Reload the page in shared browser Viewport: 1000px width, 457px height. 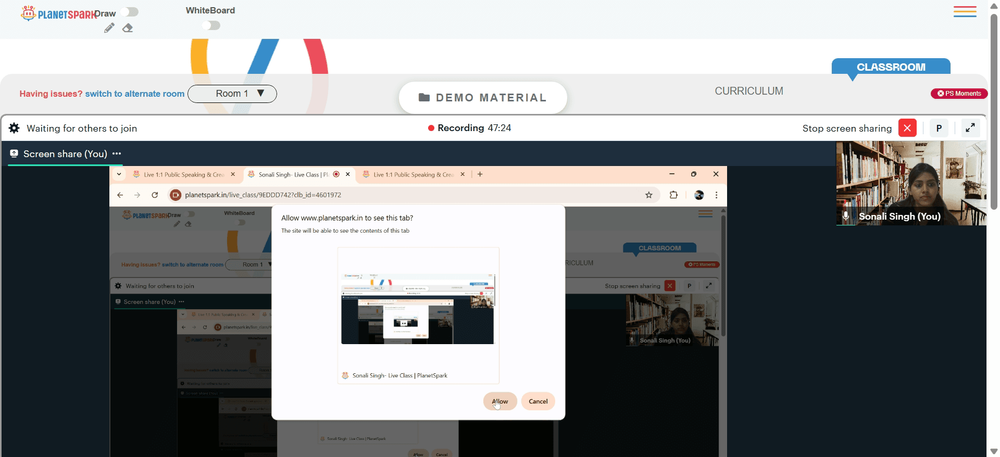(155, 195)
